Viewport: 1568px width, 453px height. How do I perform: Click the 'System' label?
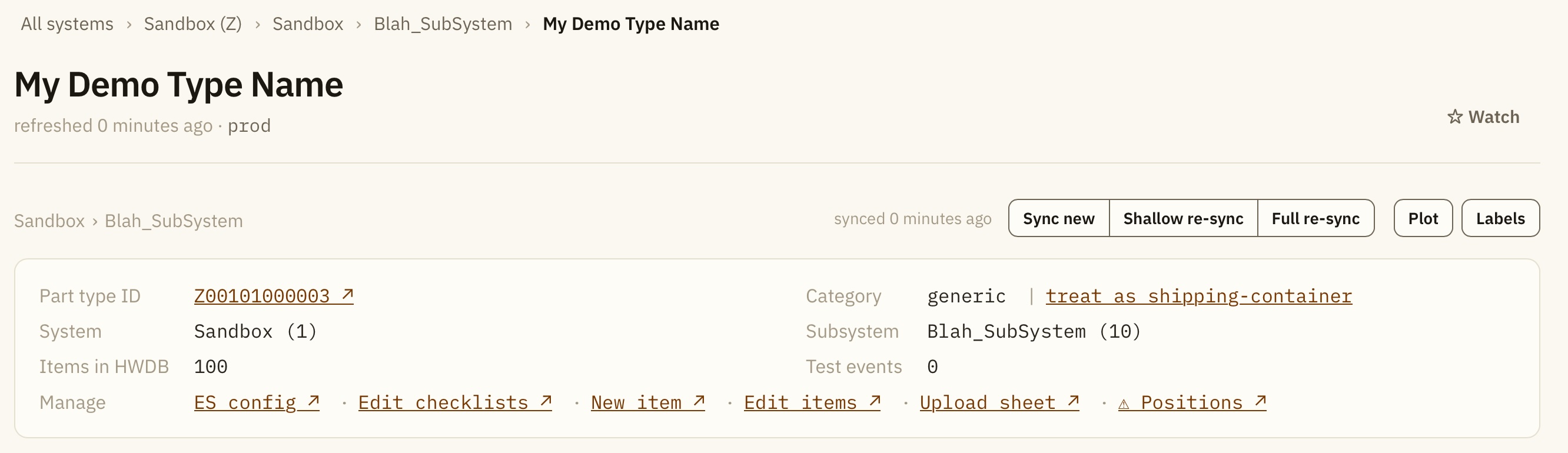[x=71, y=331]
